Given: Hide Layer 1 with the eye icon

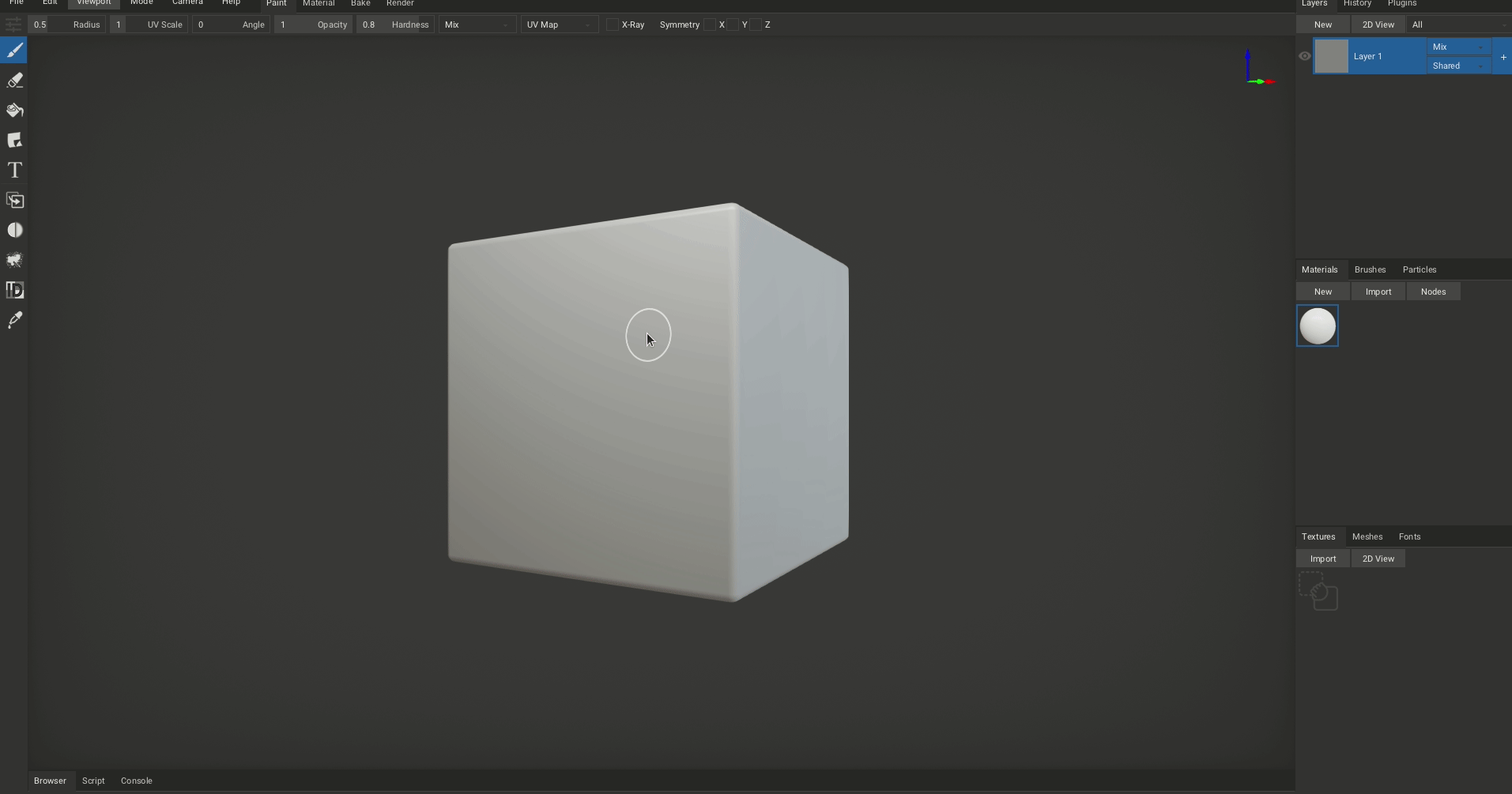Looking at the screenshot, I should pos(1305,56).
